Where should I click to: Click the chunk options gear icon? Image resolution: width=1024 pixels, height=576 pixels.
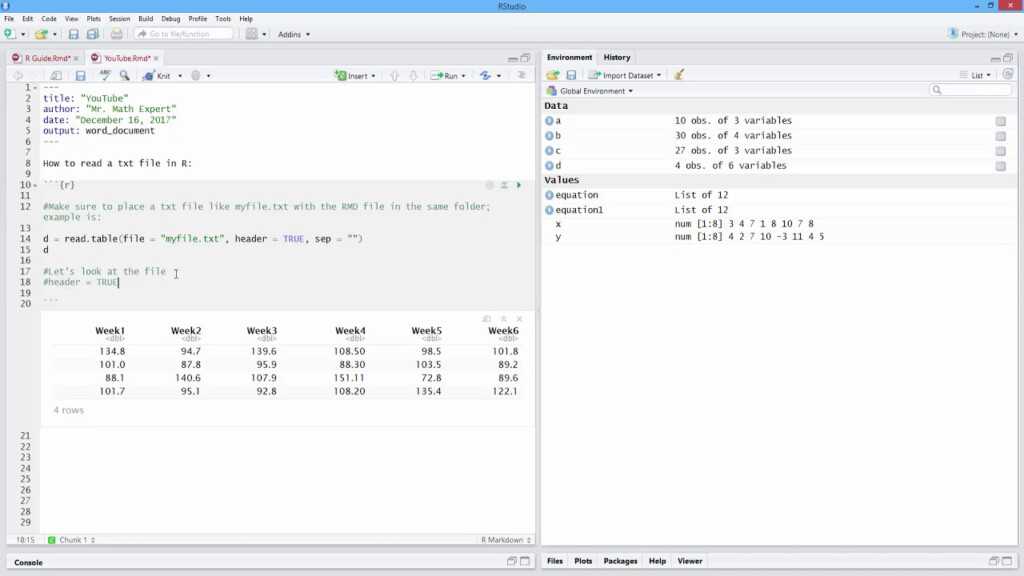[489, 185]
